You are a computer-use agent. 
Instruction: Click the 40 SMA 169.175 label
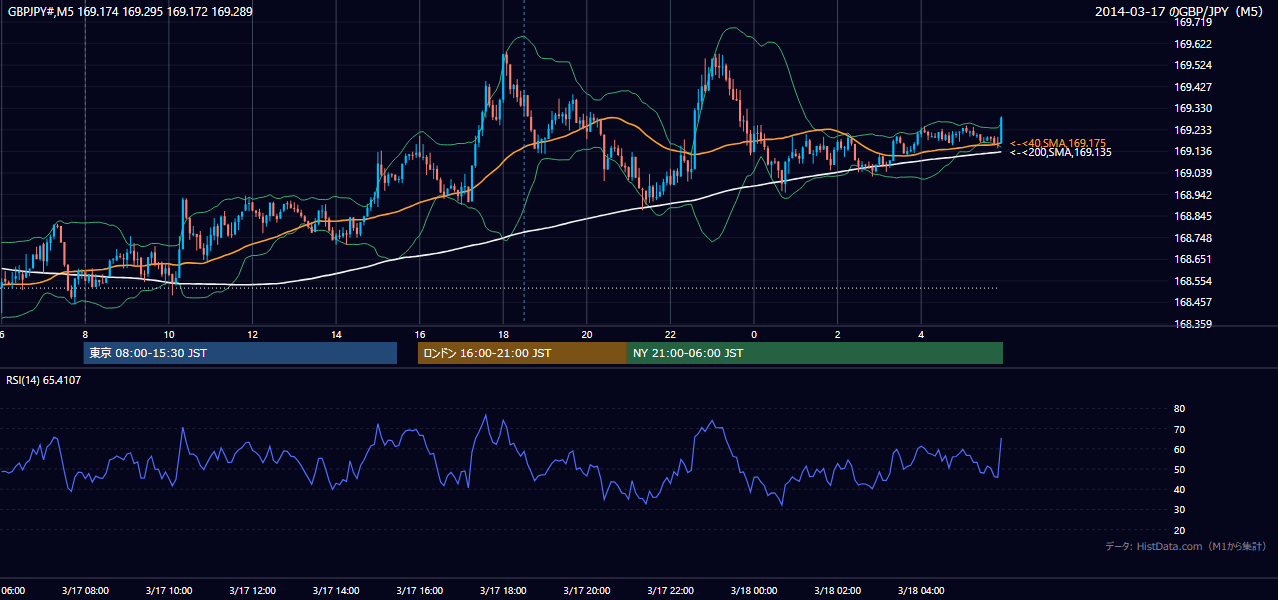tap(1058, 144)
